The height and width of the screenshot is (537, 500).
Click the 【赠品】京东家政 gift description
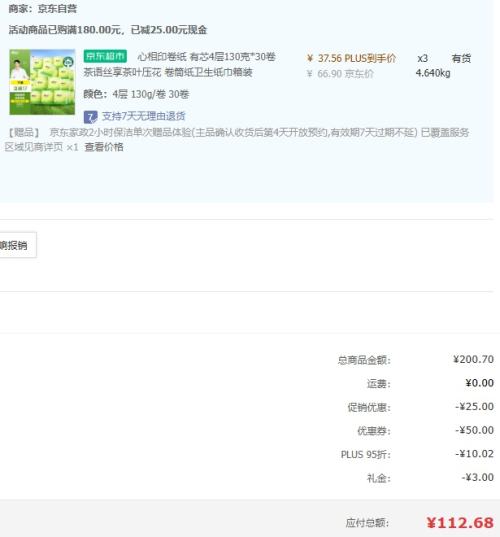(237, 139)
